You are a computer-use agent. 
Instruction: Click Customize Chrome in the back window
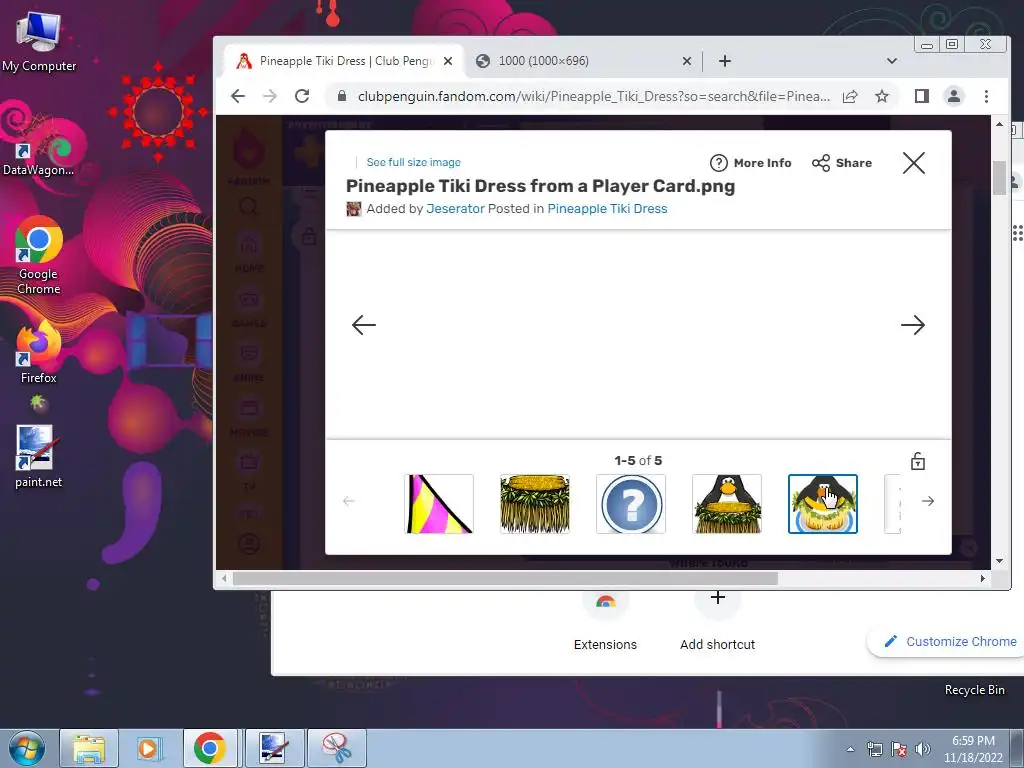[950, 641]
